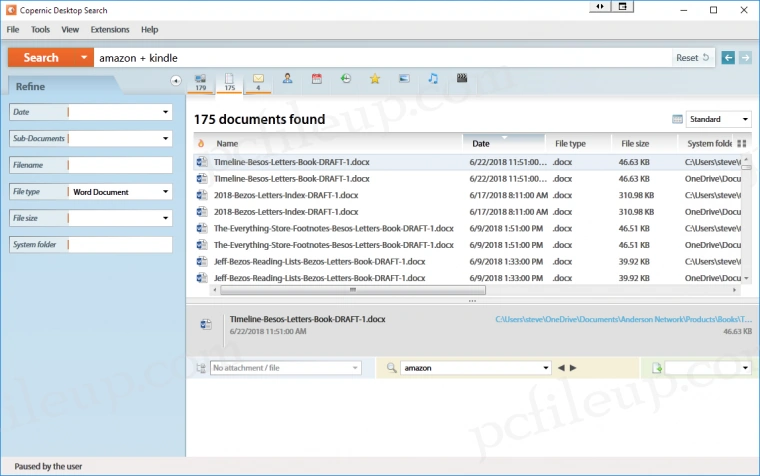Go back with the left arrow button
The width and height of the screenshot is (760, 476).
pyautogui.click(x=728, y=58)
